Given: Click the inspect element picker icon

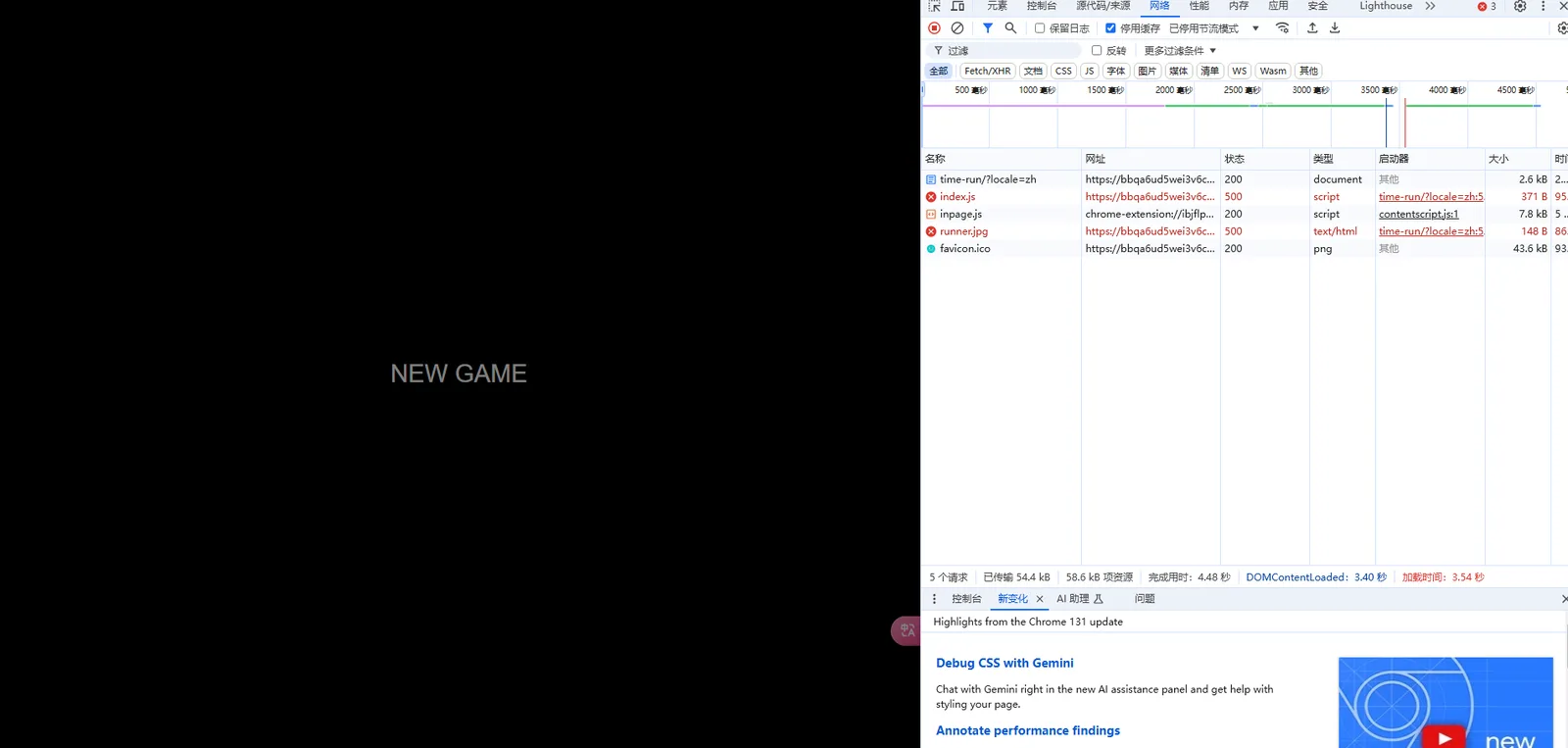Looking at the screenshot, I should coord(934,6).
